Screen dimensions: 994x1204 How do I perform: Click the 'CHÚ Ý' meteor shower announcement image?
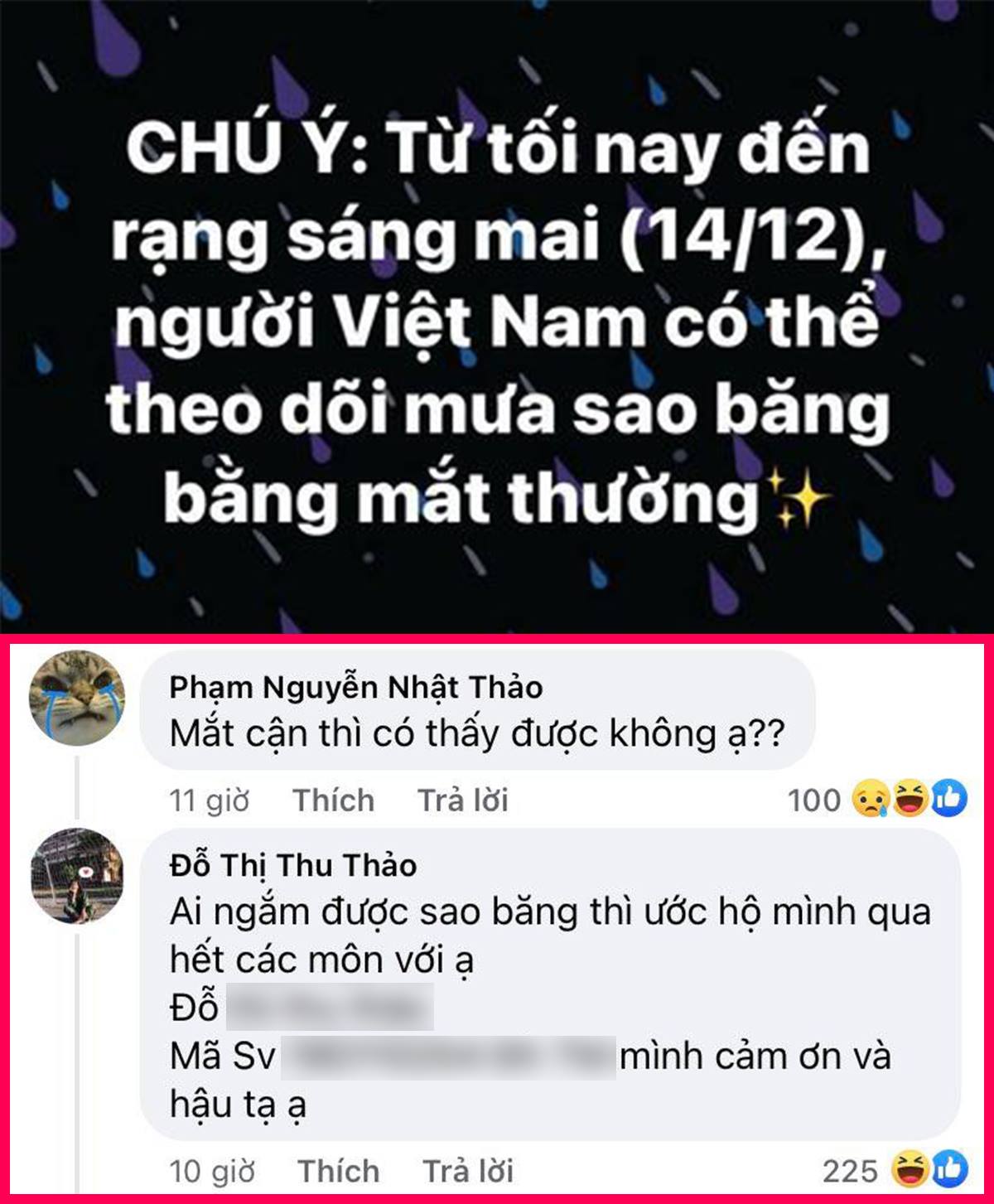coord(497,317)
